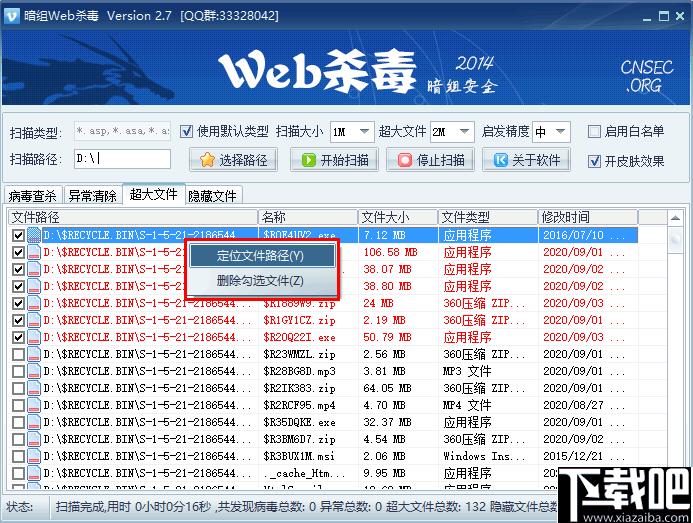Screen dimensions: 693x523
Task: Check checkbox of $R28BG8D.mp3 row
Action: (x=18, y=371)
